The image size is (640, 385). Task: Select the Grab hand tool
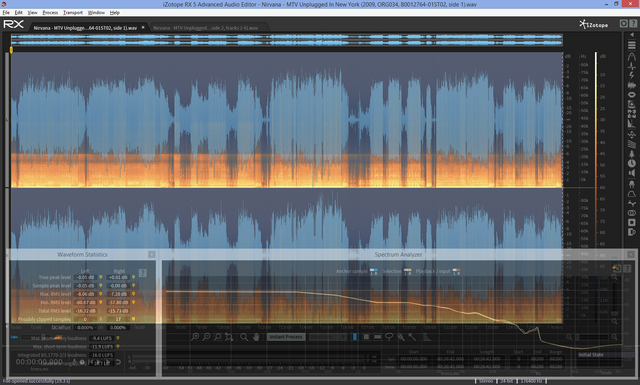pos(256,337)
